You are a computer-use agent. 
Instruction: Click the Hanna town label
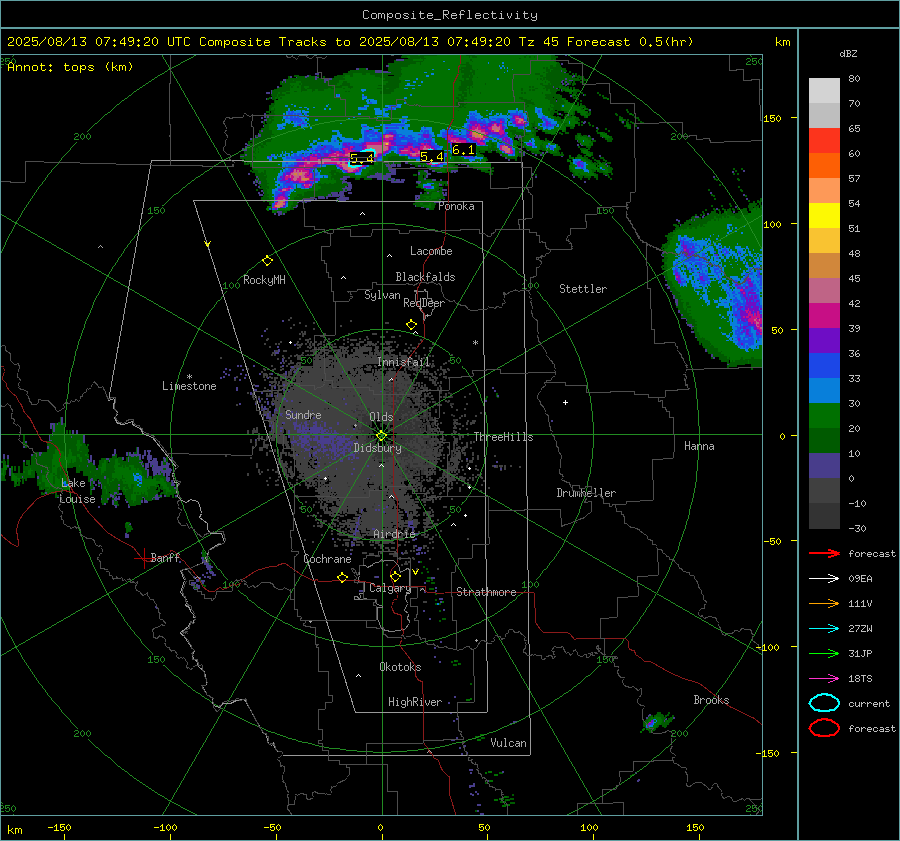pyautogui.click(x=699, y=446)
